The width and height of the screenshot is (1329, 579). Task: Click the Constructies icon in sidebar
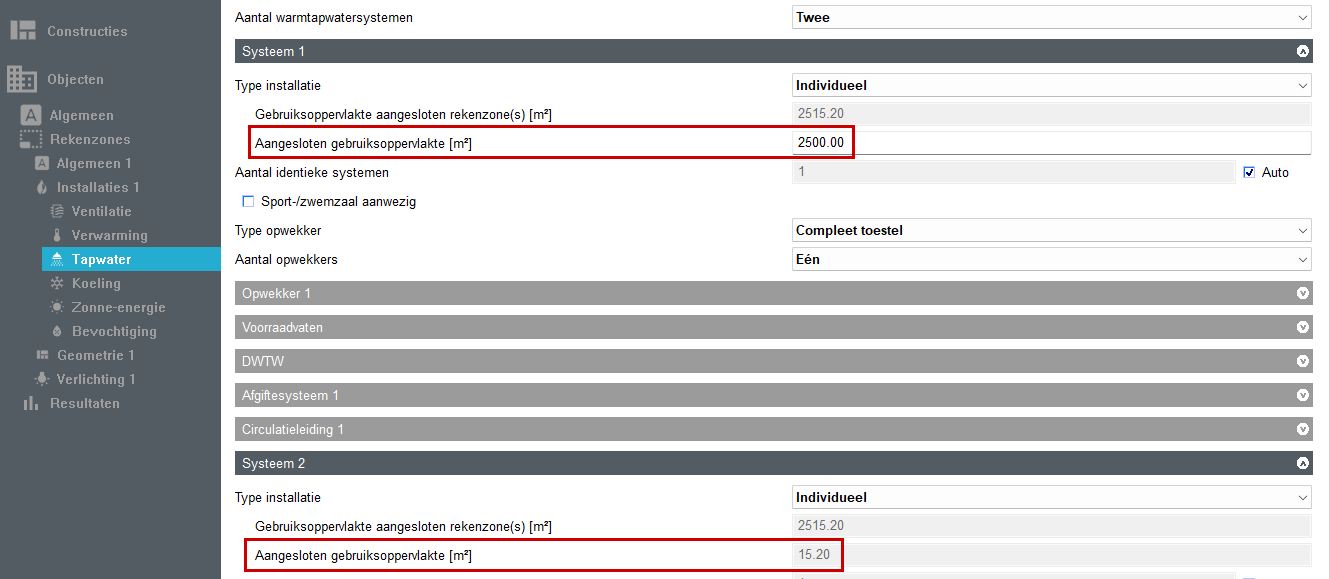click(x=23, y=31)
